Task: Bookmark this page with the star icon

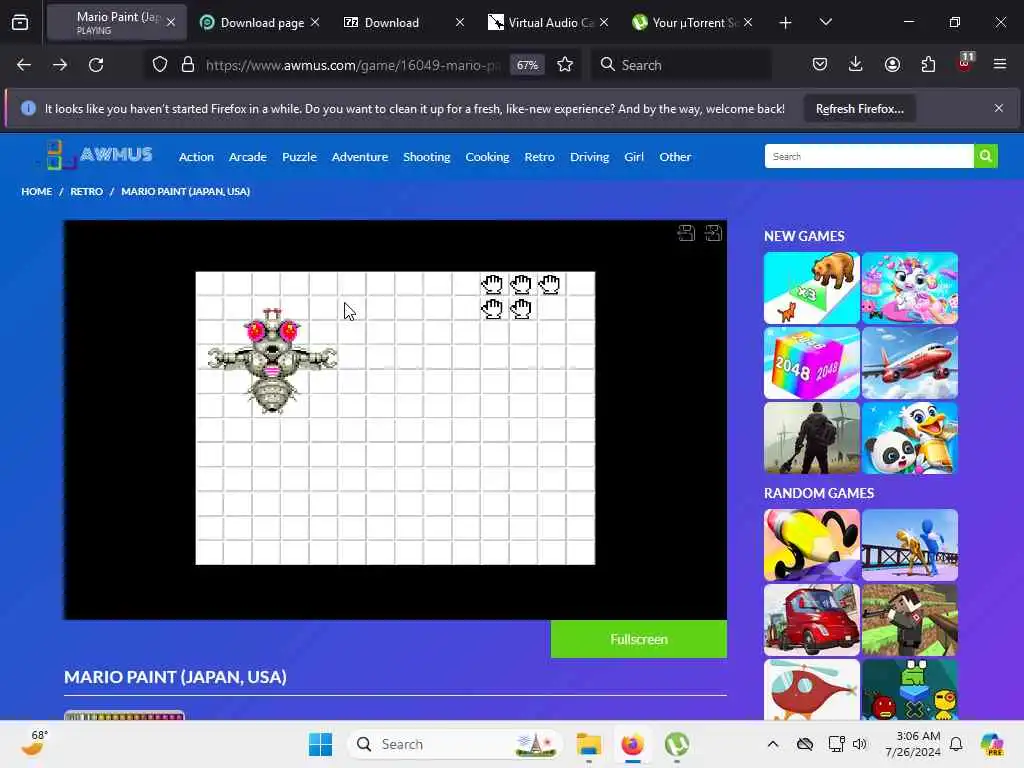Action: click(565, 65)
